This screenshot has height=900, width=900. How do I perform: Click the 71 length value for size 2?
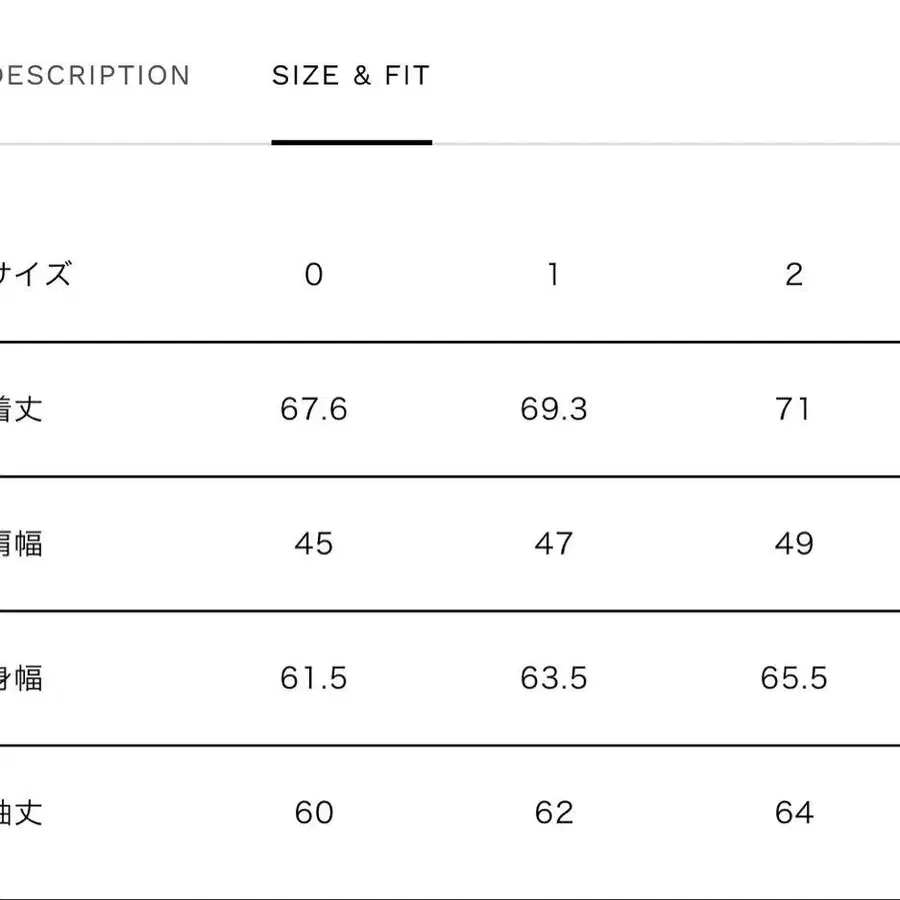[x=794, y=409]
